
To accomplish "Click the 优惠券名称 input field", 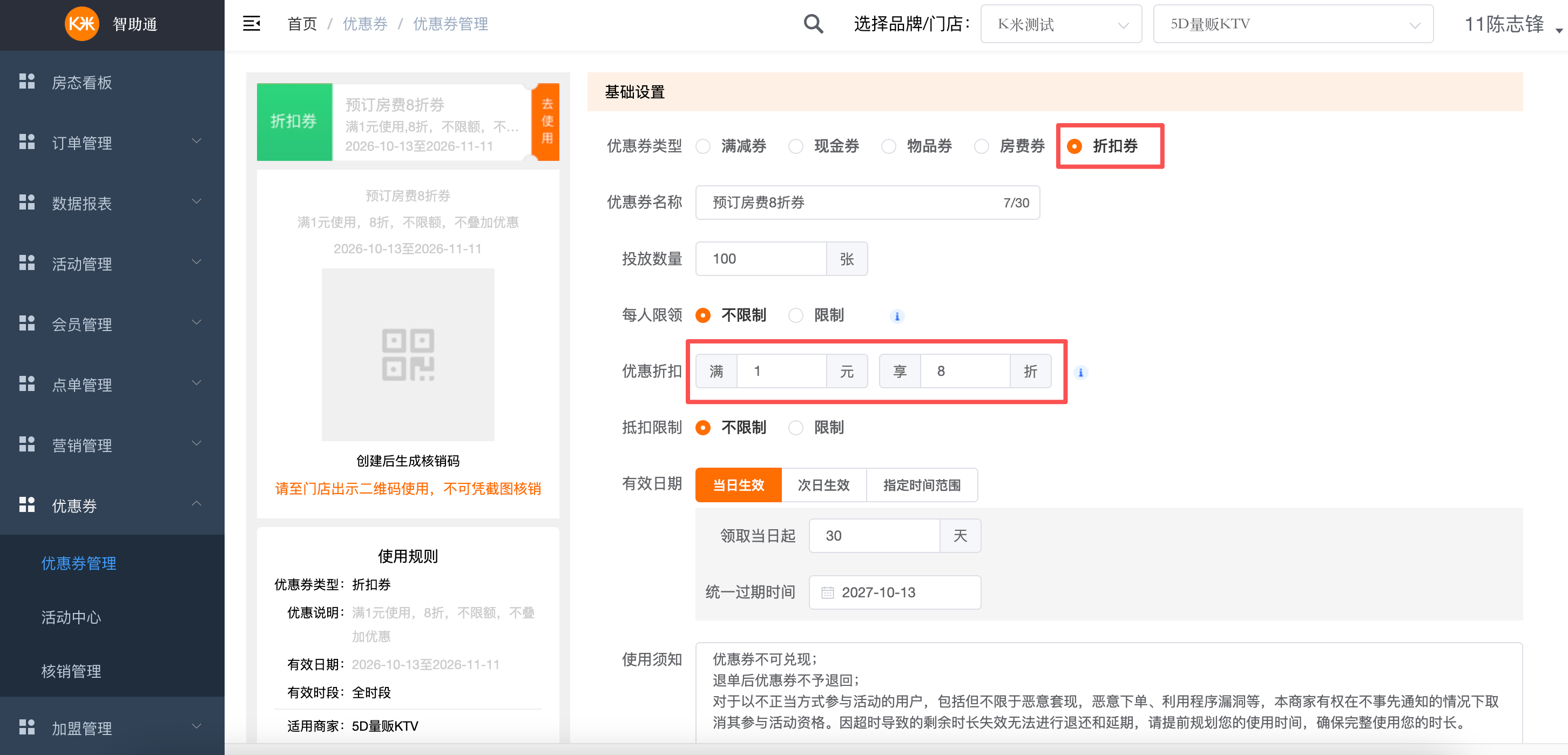I will tap(867, 203).
